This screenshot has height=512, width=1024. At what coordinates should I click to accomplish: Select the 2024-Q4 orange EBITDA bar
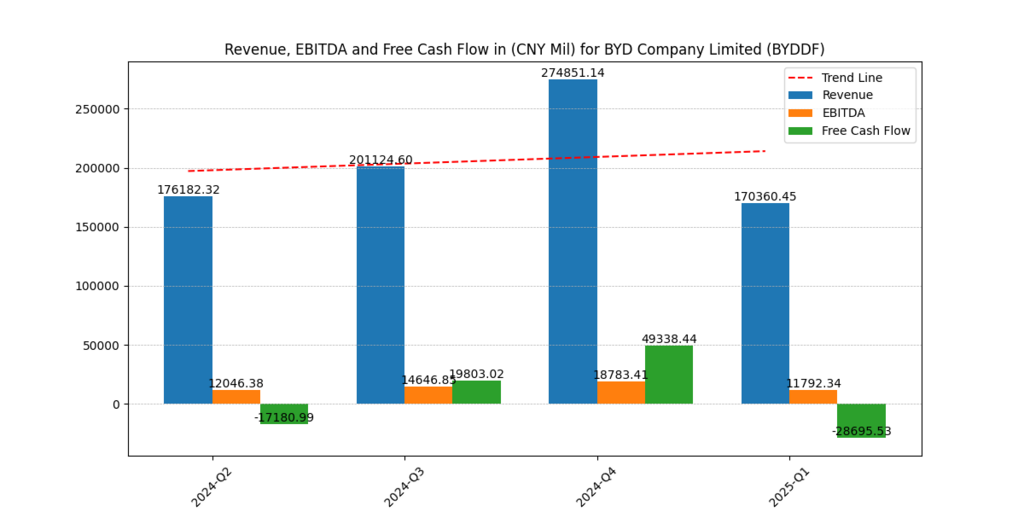point(621,393)
